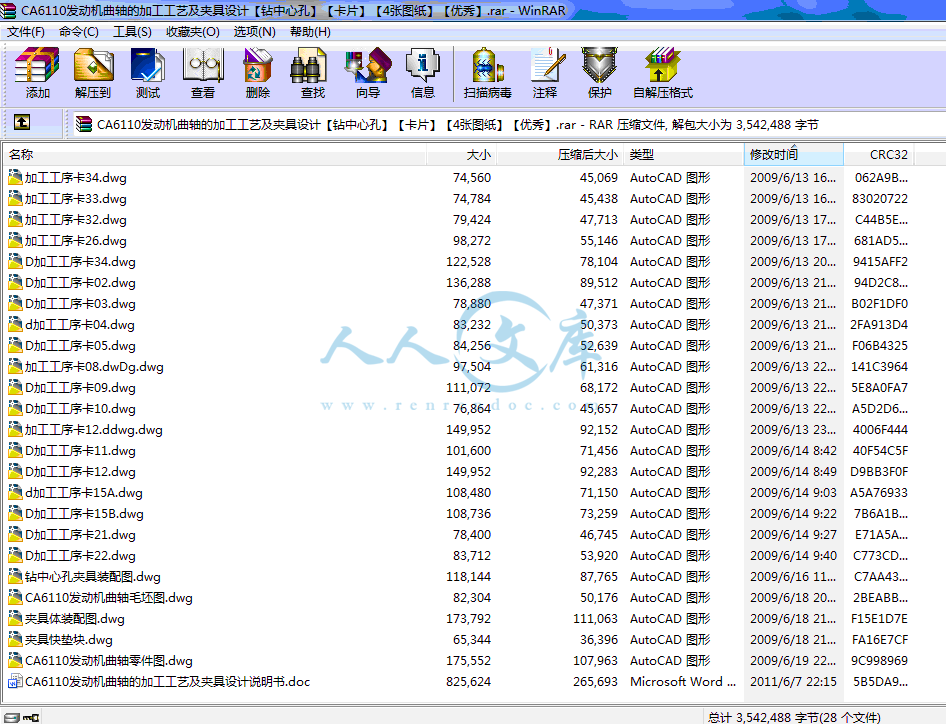Image resolution: width=946 pixels, height=724 pixels.
Task: Open the 查看 (View) toolbar tool
Action: click(x=203, y=73)
